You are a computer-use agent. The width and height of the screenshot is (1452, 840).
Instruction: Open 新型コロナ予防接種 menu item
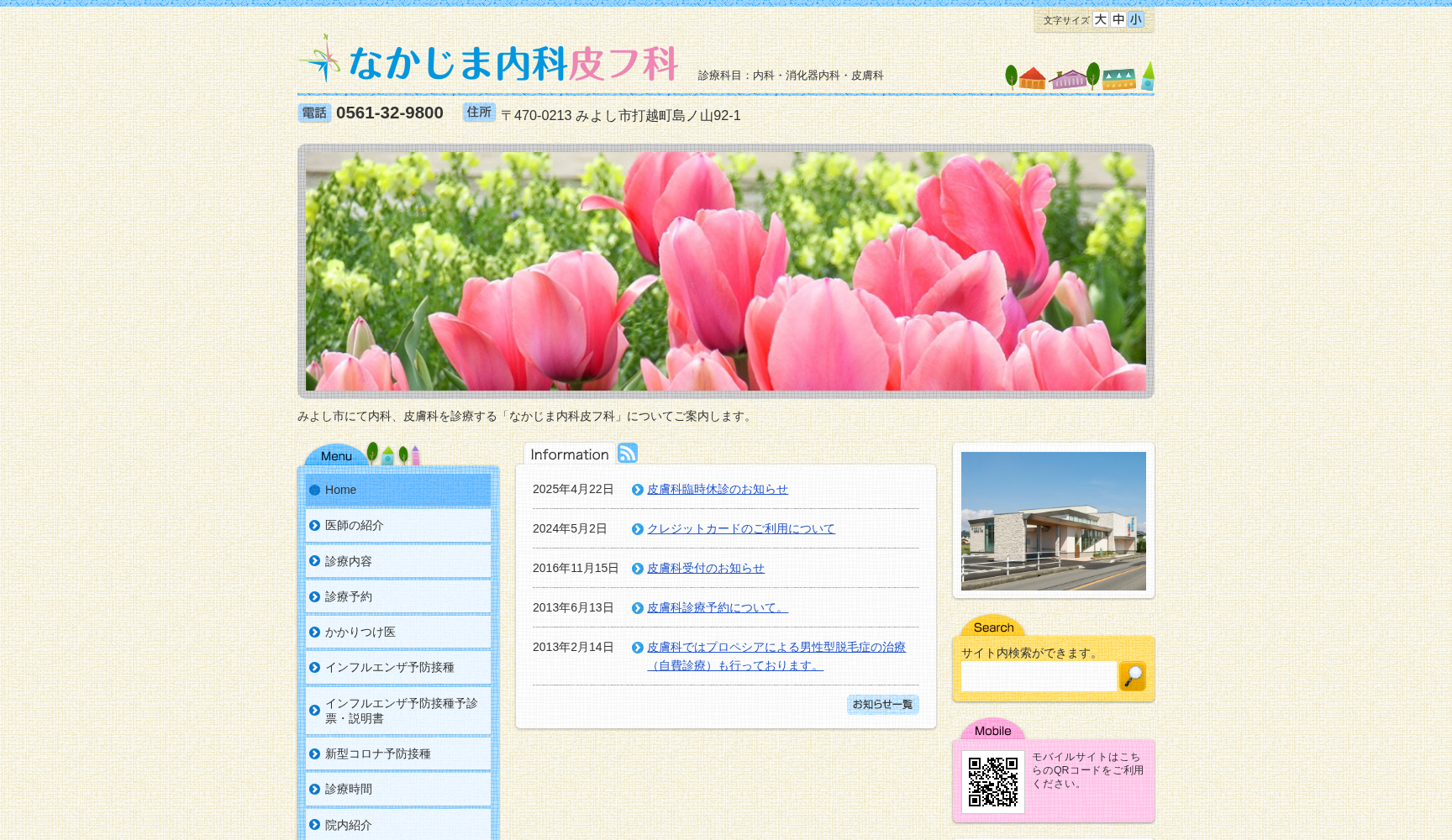click(398, 753)
